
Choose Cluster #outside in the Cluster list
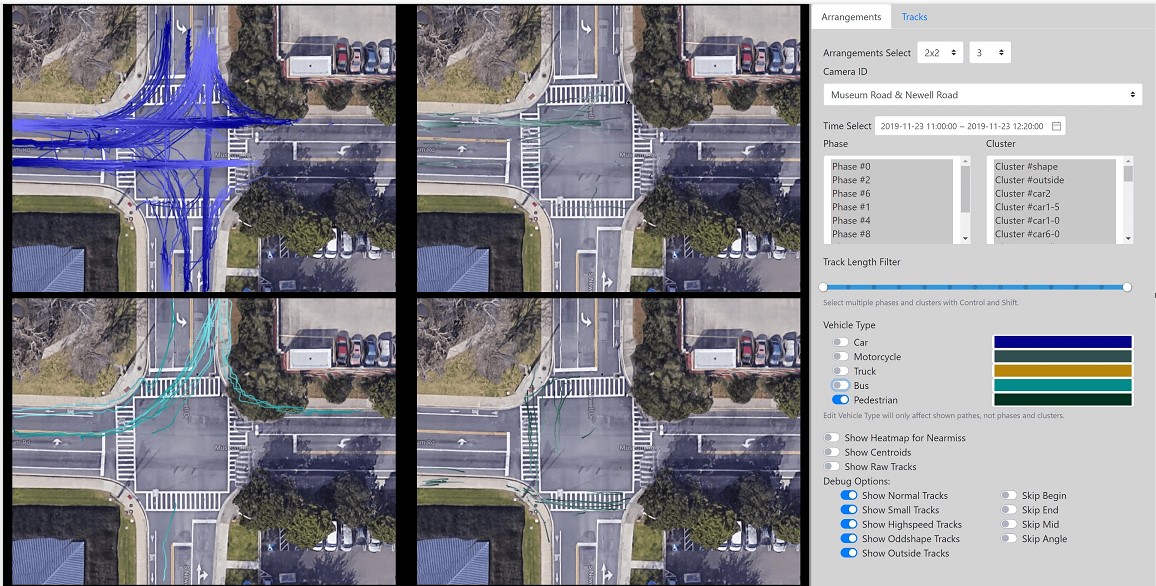(x=1029, y=180)
